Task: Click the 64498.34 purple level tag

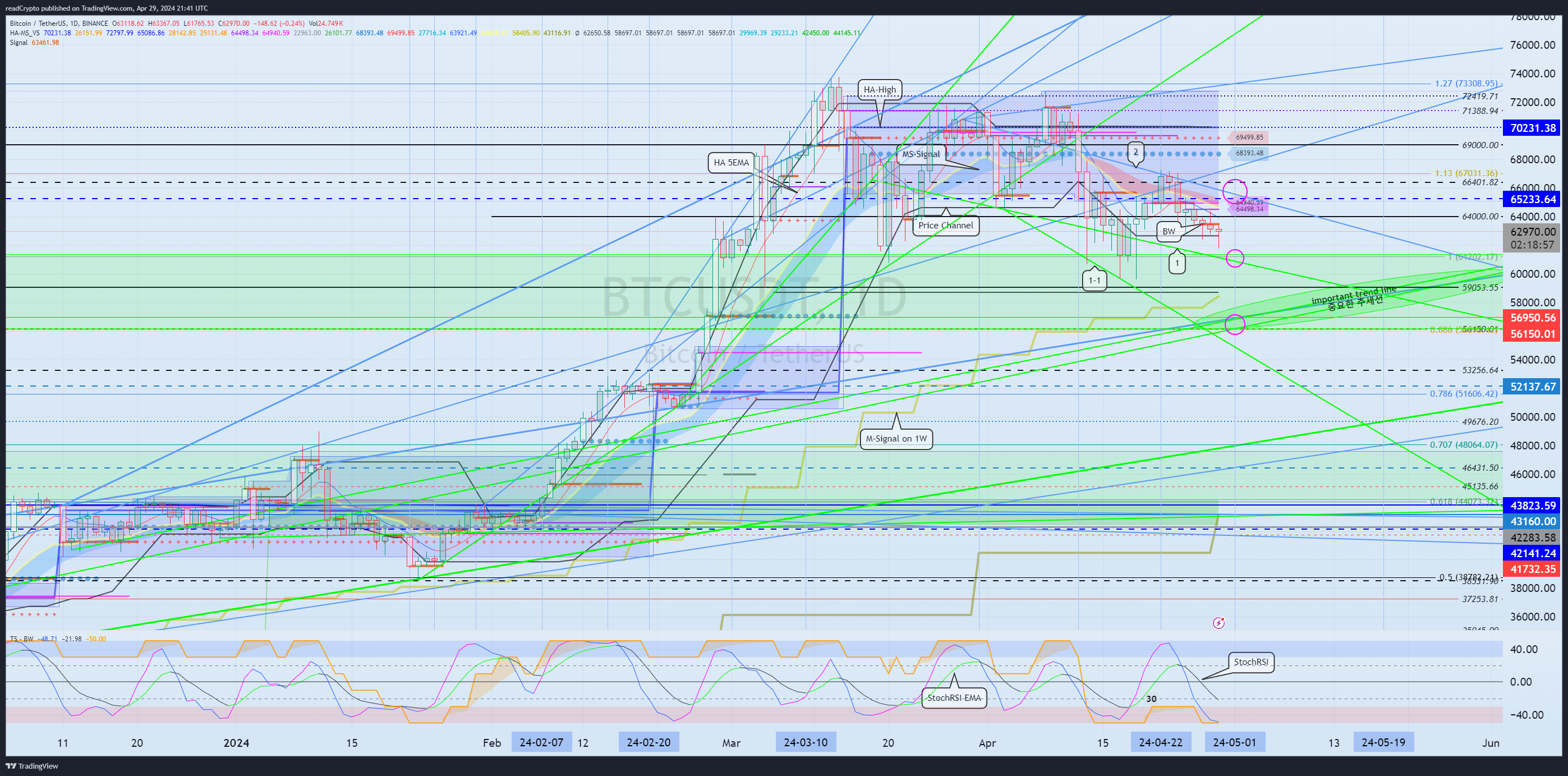Action: [1249, 209]
